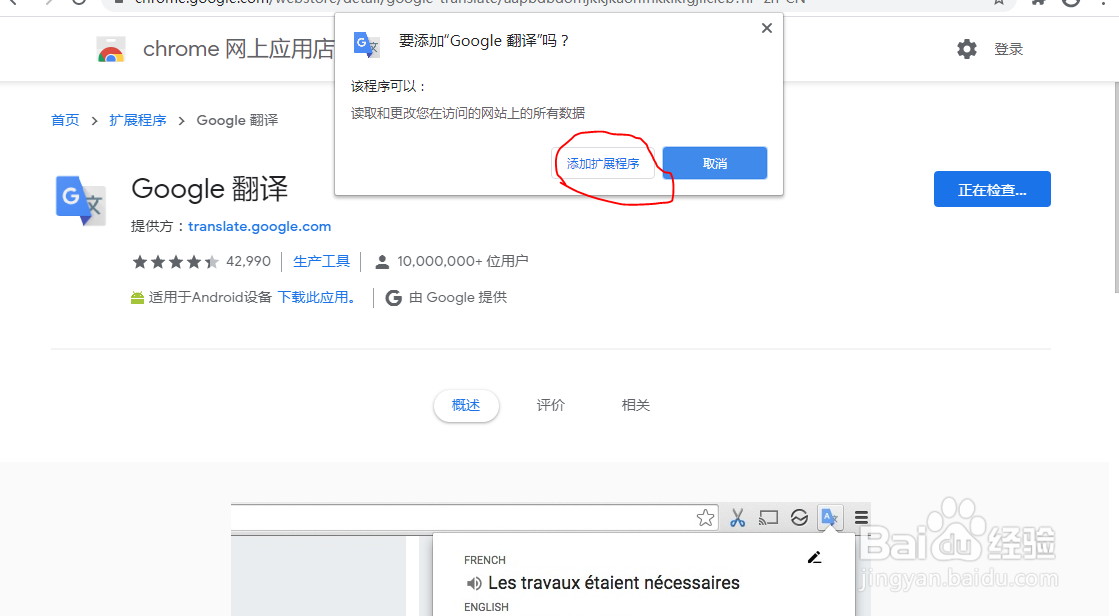The image size is (1119, 616).
Task: Go to 首页 breadcrumb link
Action: point(65,120)
